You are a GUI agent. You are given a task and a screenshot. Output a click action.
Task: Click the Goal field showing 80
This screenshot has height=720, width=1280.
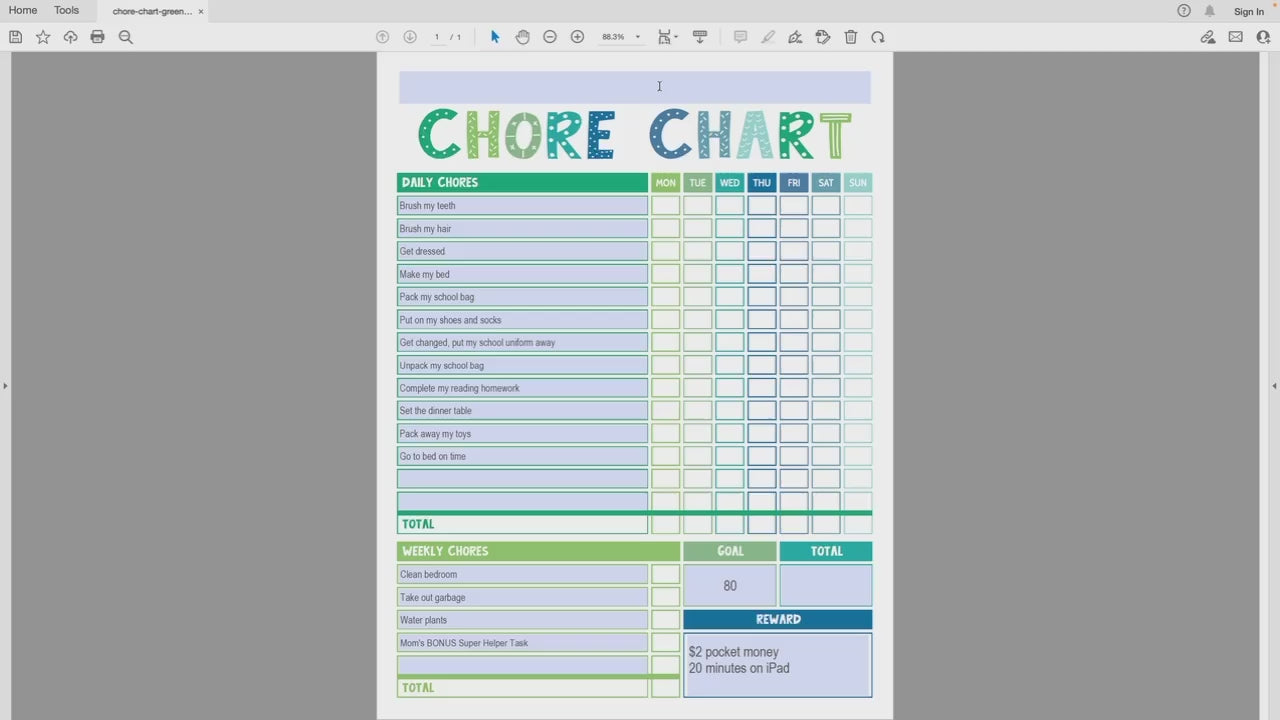[729, 586]
